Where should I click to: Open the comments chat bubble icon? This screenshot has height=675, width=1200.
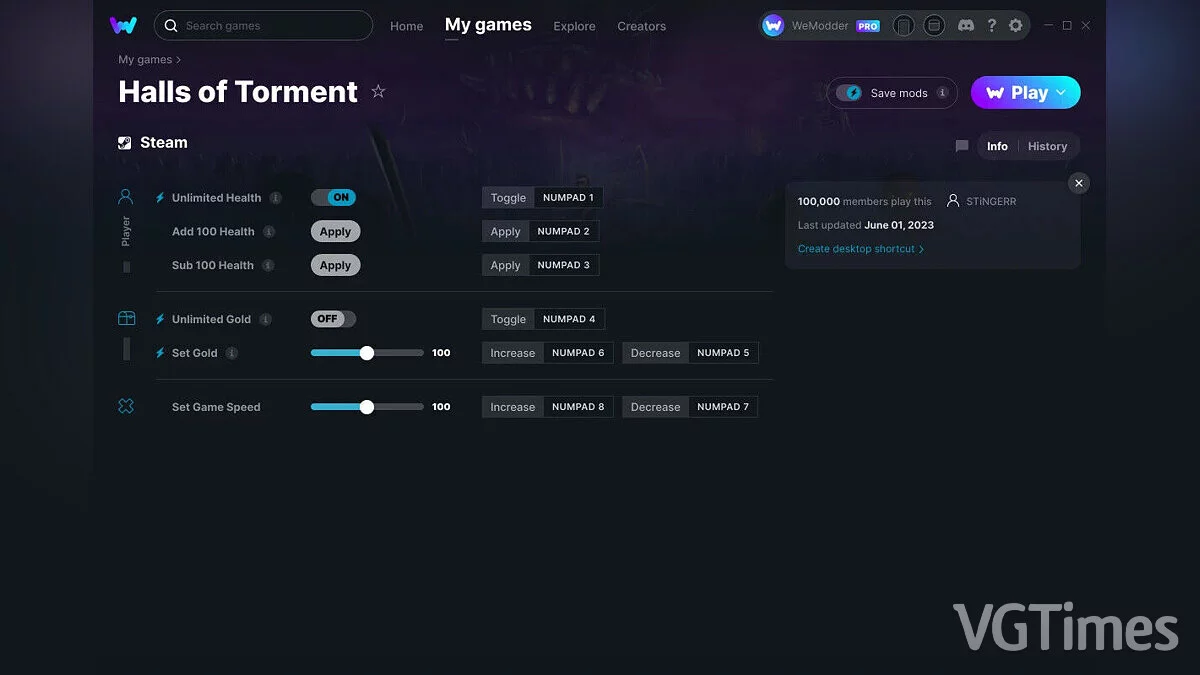(x=962, y=146)
